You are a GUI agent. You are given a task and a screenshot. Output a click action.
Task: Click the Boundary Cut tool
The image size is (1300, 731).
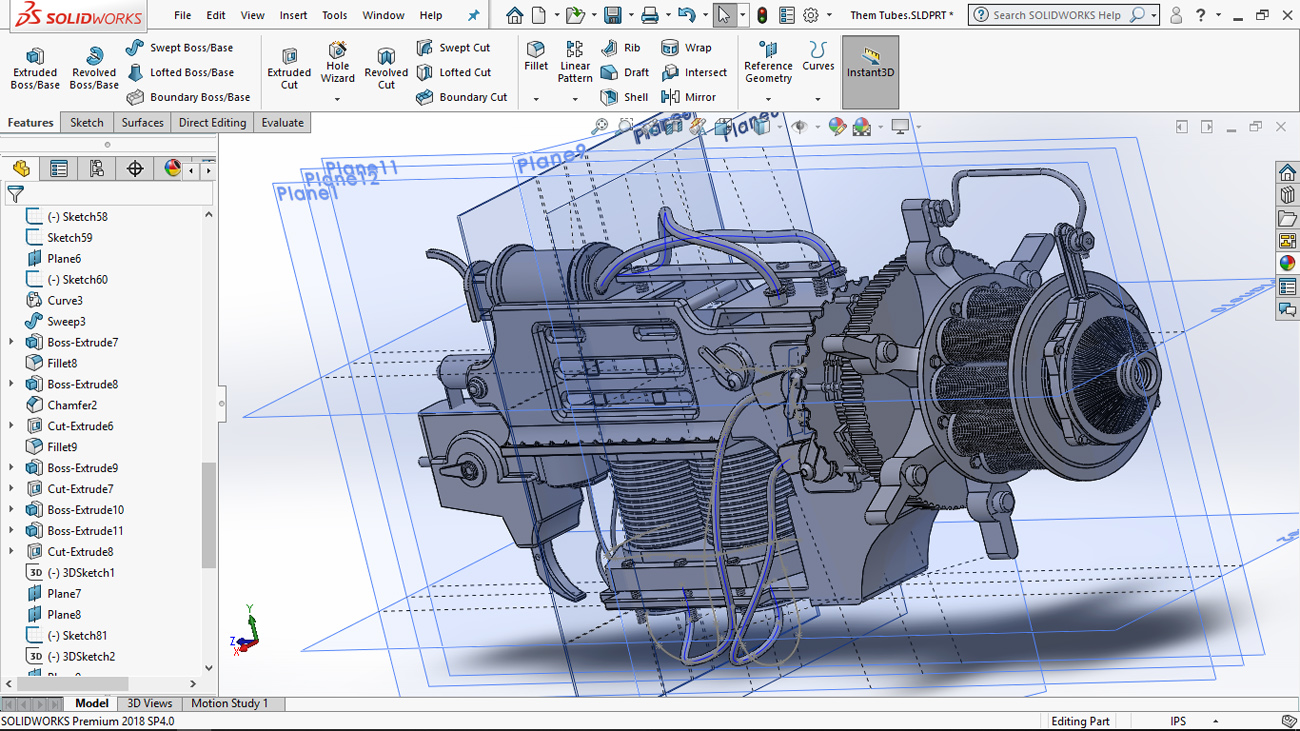(461, 97)
